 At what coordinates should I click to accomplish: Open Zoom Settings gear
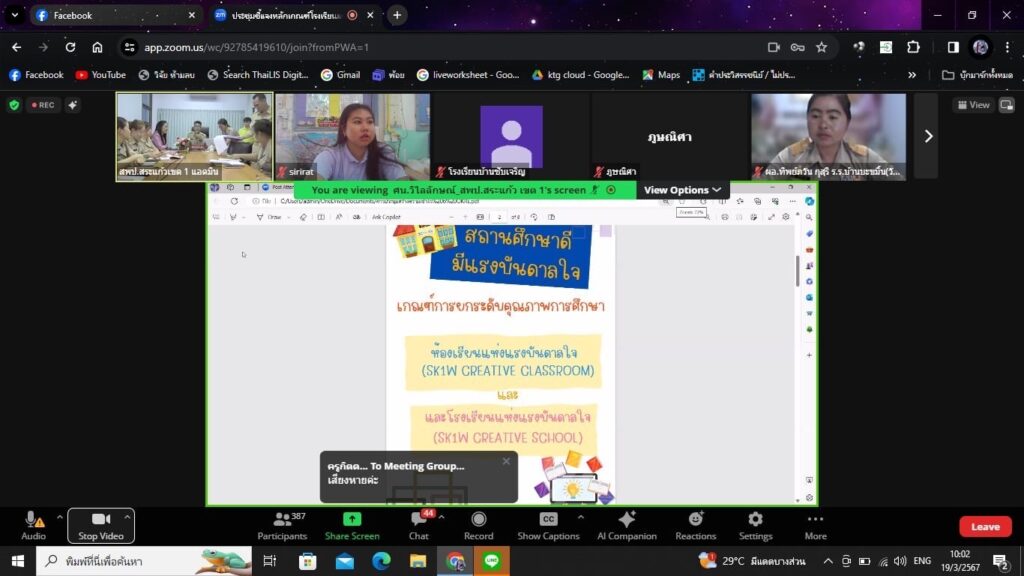pos(756,526)
